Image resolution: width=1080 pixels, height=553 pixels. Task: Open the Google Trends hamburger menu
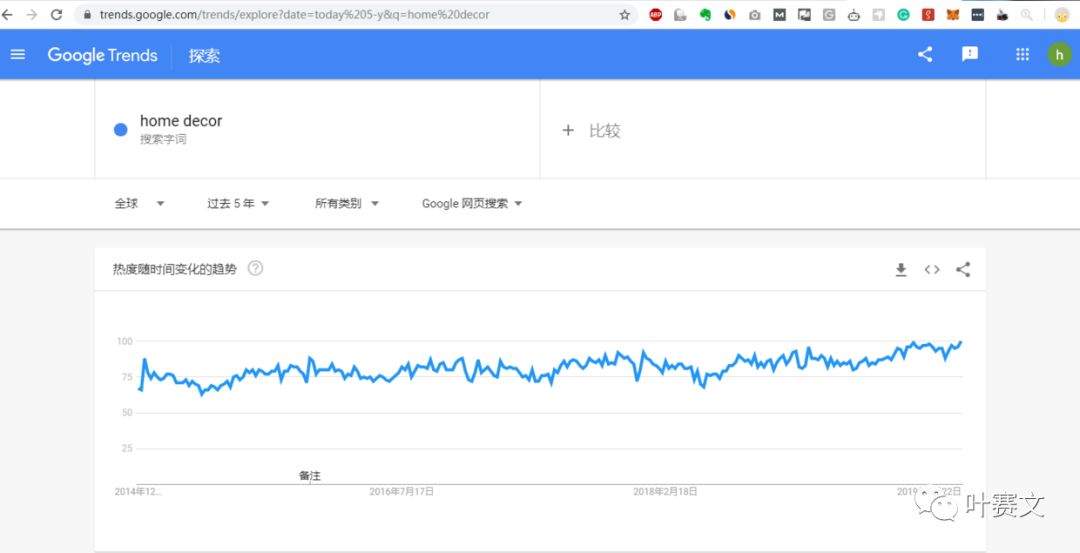point(18,54)
